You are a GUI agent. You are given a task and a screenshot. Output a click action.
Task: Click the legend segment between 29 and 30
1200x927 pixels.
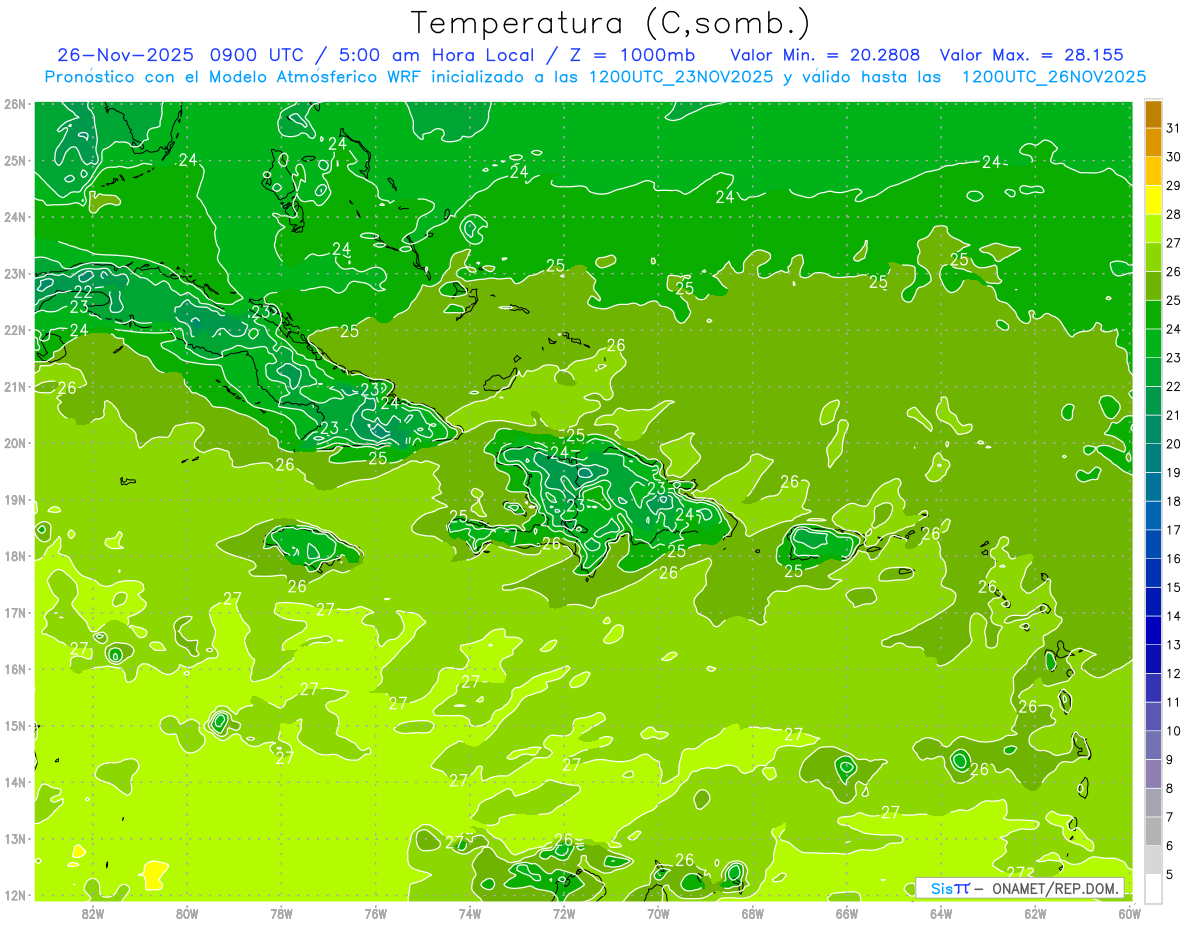pos(1153,171)
